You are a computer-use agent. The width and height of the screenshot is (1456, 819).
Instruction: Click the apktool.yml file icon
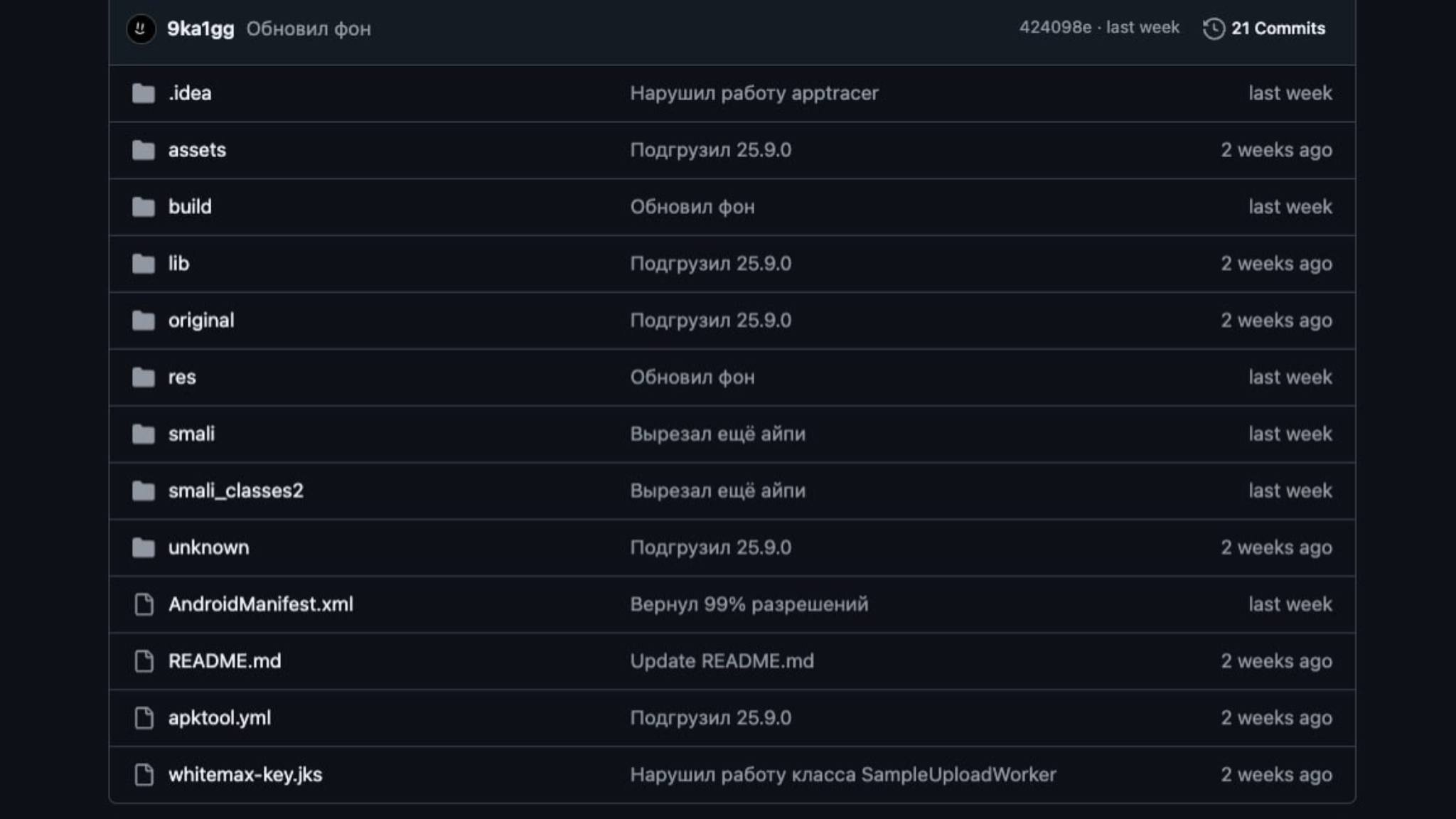pyautogui.click(x=144, y=718)
